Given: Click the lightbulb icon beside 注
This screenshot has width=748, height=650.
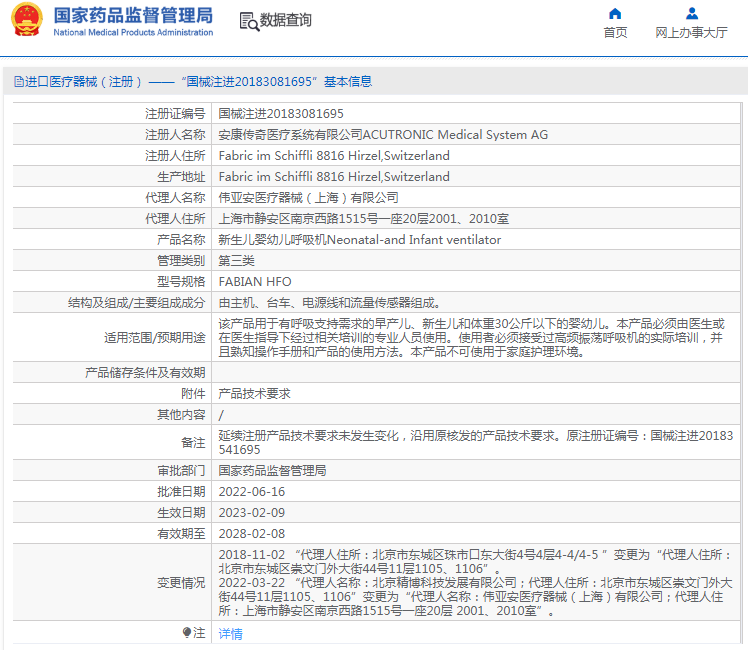Looking at the screenshot, I should coord(186,633).
